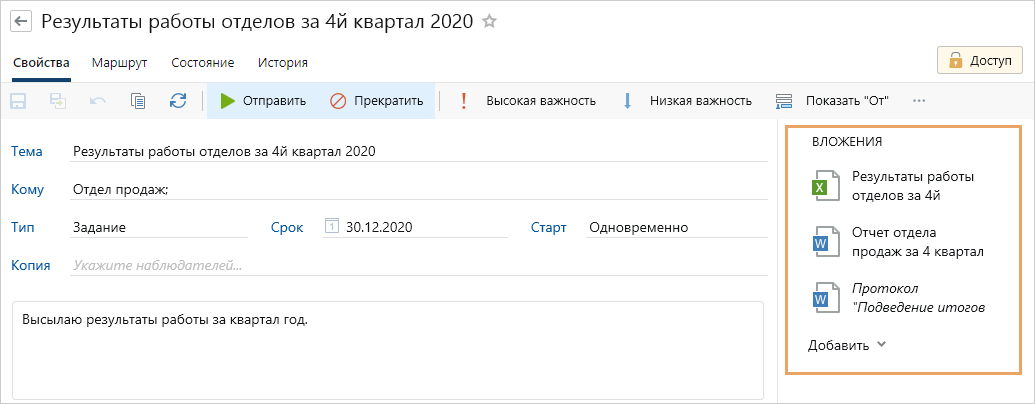Star this task as favorite

[x=489, y=21]
